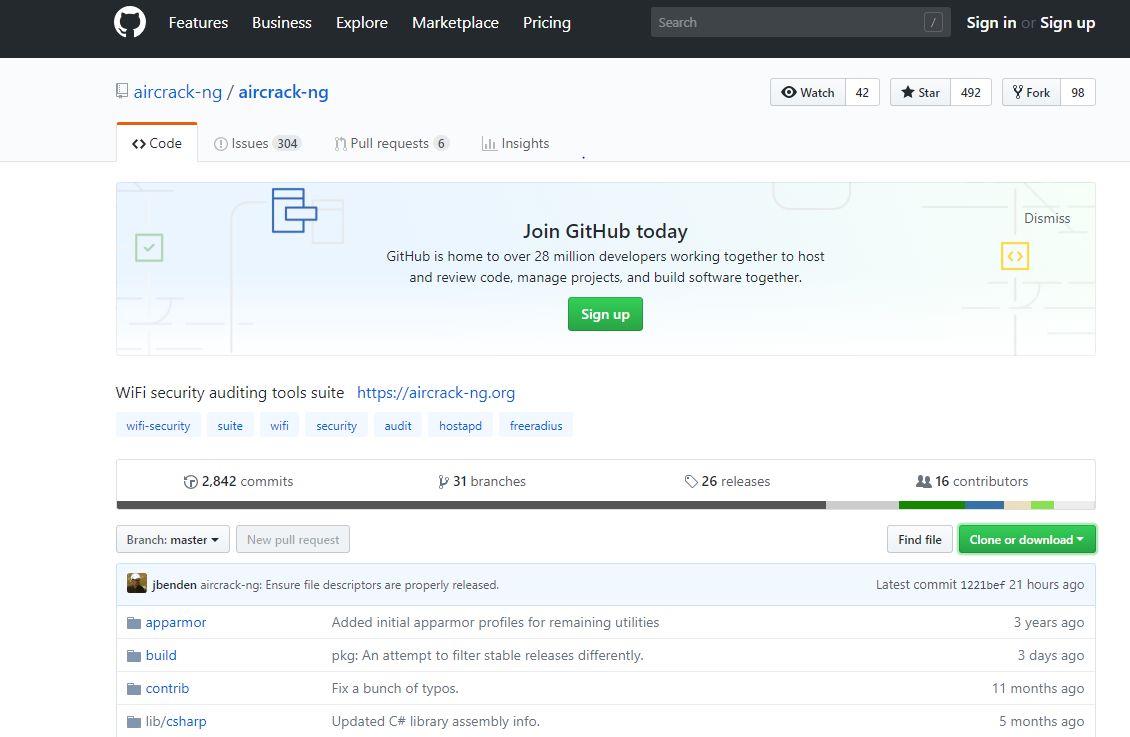This screenshot has width=1130, height=737.
Task: Click the releases tag icon
Action: (691, 481)
